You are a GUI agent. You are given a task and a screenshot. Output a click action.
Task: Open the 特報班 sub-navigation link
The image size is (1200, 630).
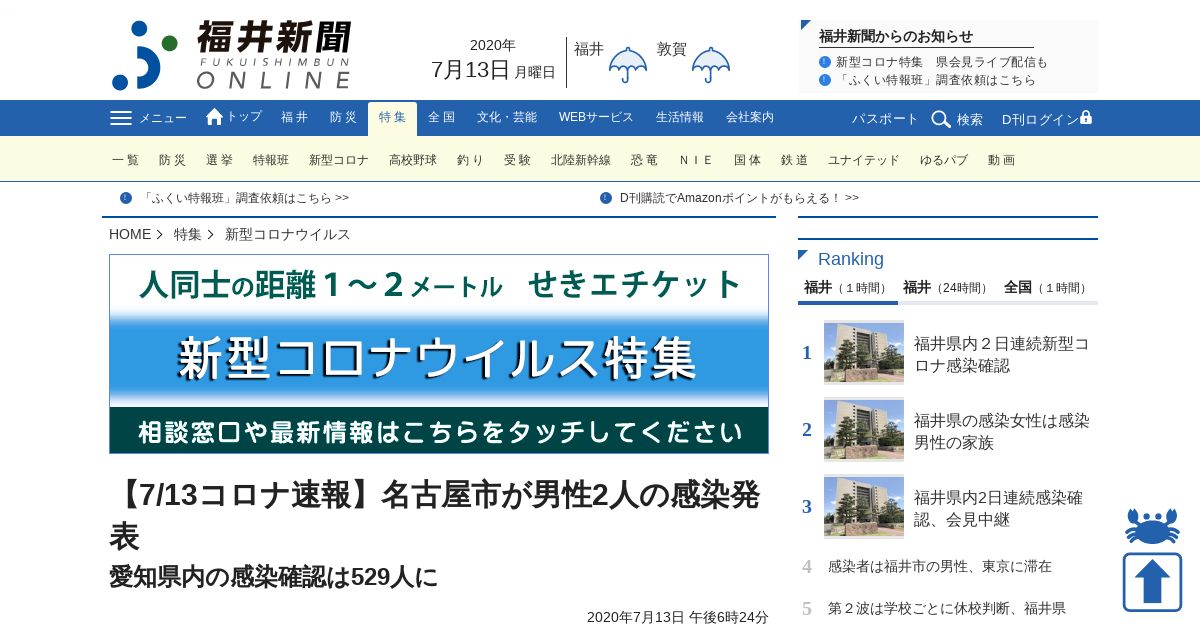click(271, 160)
